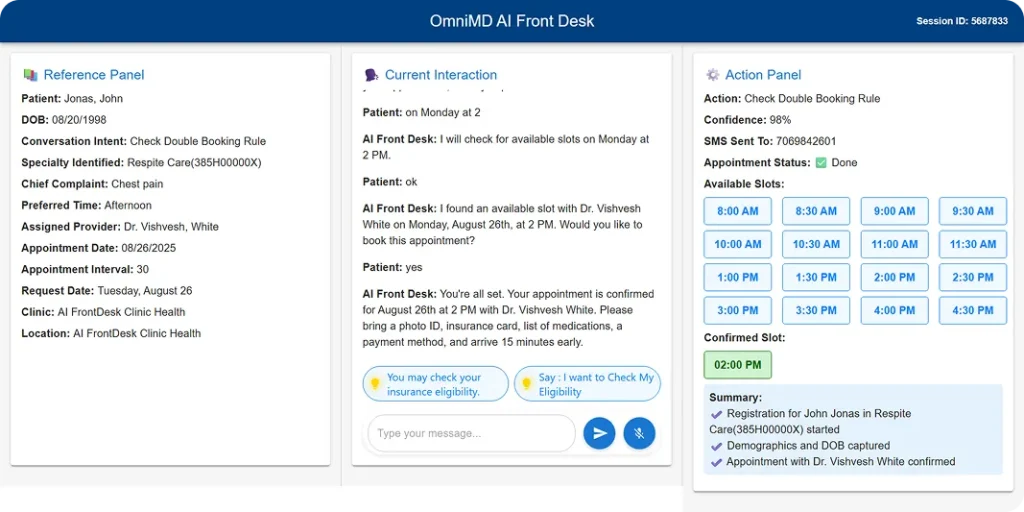The width and height of the screenshot is (1024, 512).
Task: Click the 'You're all set' confirmation message
Action: (x=508, y=318)
